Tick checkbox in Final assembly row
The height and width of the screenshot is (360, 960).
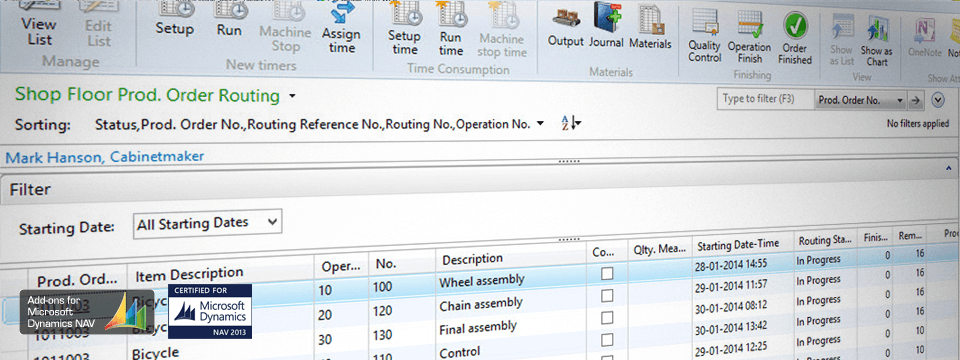coord(607,318)
